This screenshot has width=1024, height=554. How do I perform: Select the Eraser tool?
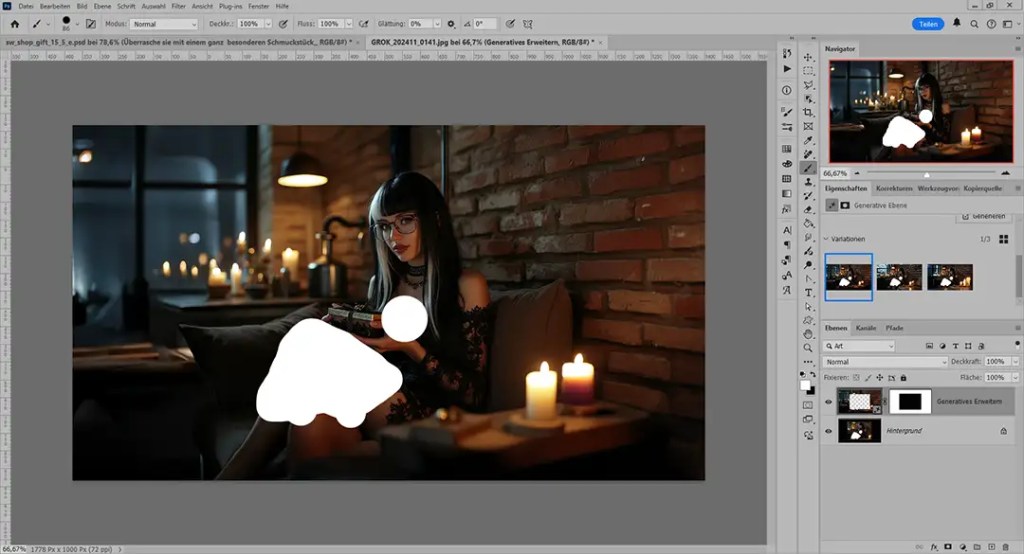pyautogui.click(x=808, y=209)
